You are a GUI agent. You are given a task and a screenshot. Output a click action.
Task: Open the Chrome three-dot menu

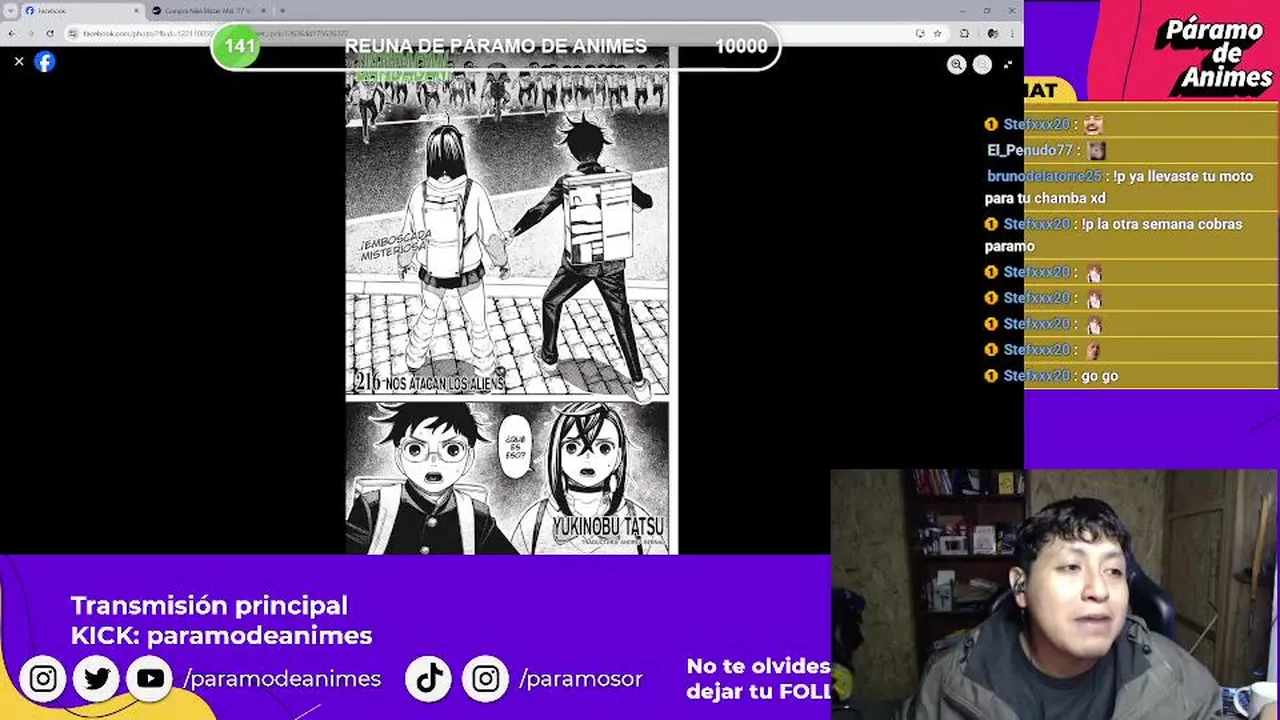pyautogui.click(x=1013, y=33)
